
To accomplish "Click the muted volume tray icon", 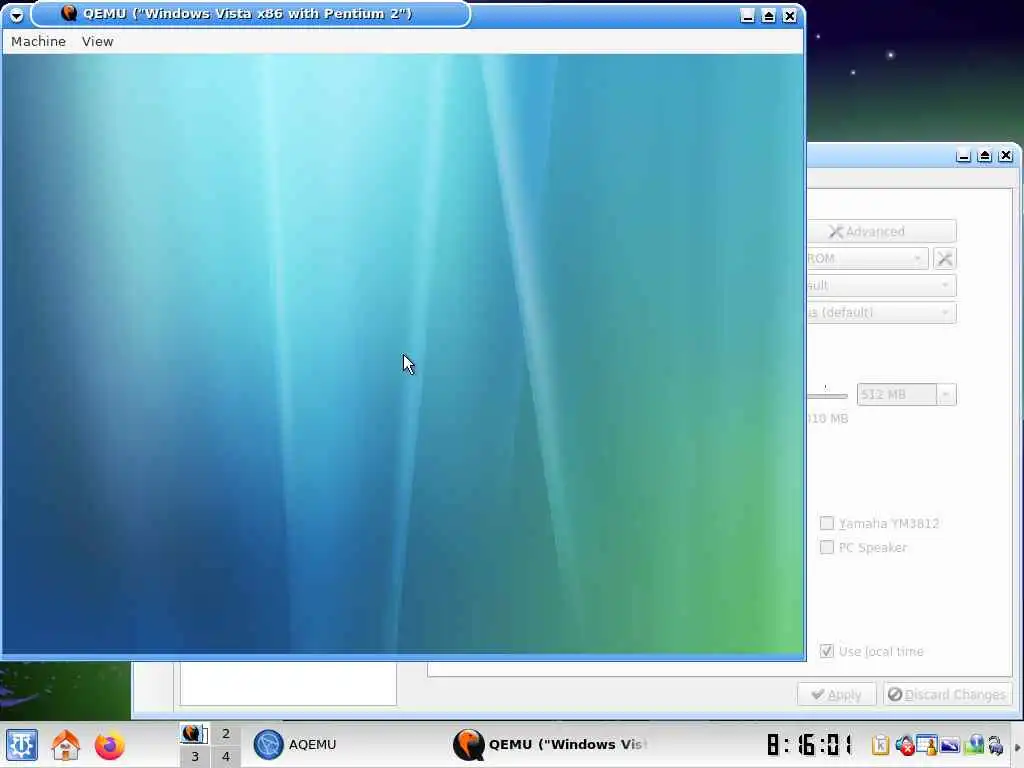I will [x=904, y=744].
